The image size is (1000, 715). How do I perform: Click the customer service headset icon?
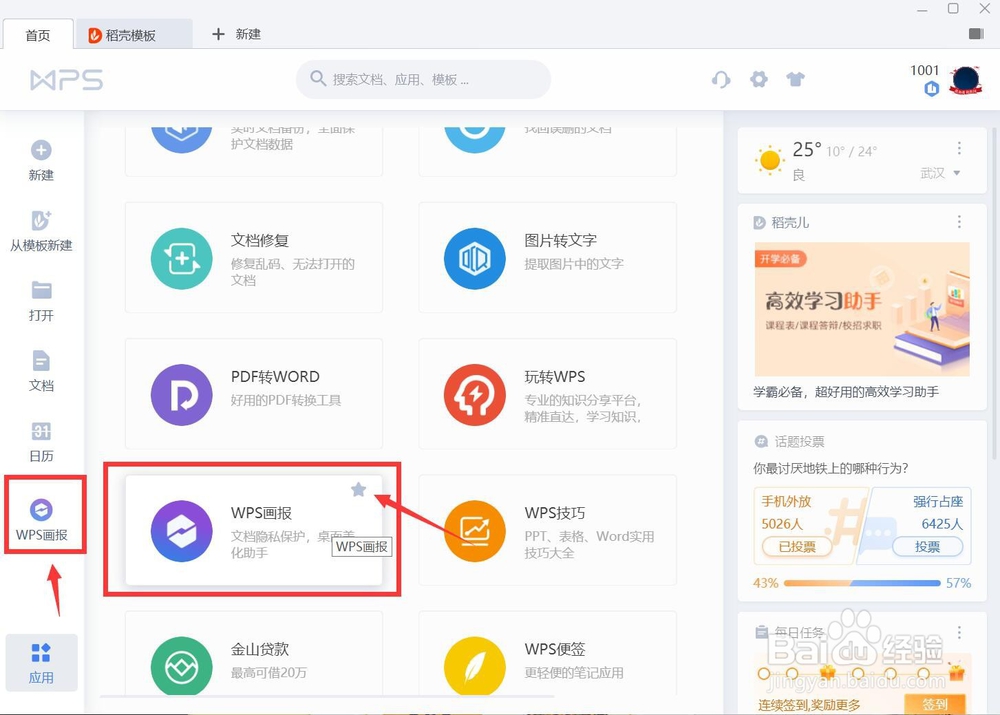click(x=721, y=79)
